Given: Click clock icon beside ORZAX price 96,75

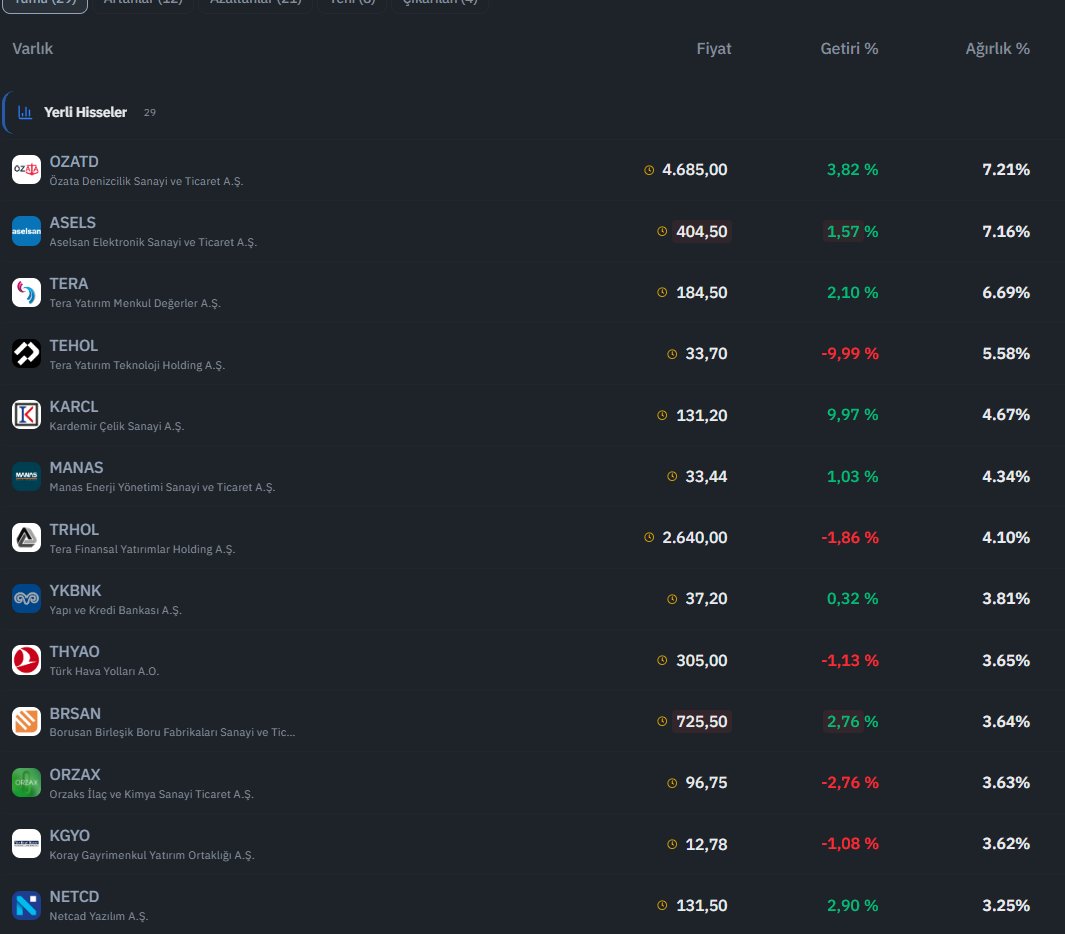Looking at the screenshot, I should pos(672,783).
